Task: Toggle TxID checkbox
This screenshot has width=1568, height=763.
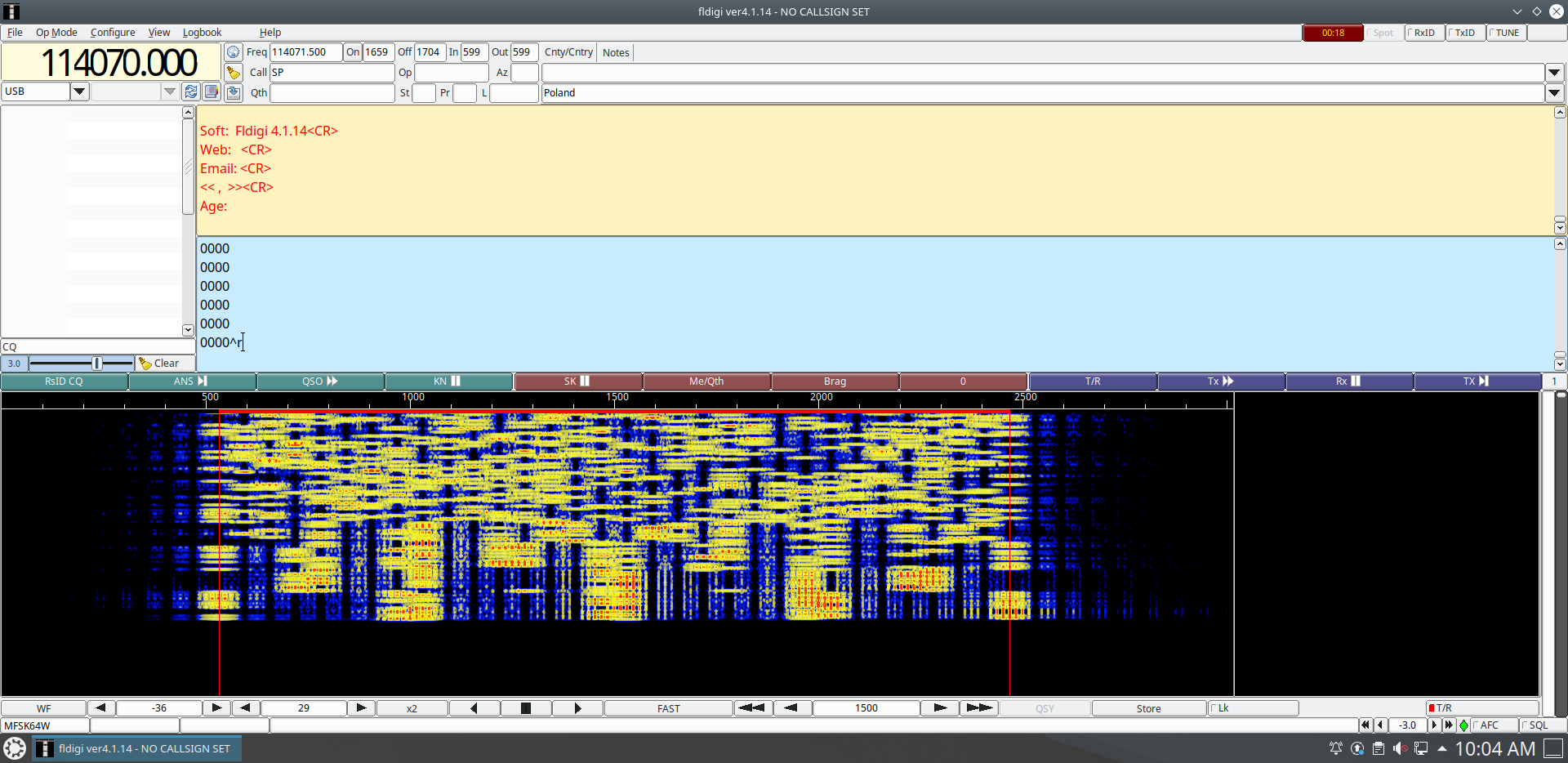Action: 1465,33
